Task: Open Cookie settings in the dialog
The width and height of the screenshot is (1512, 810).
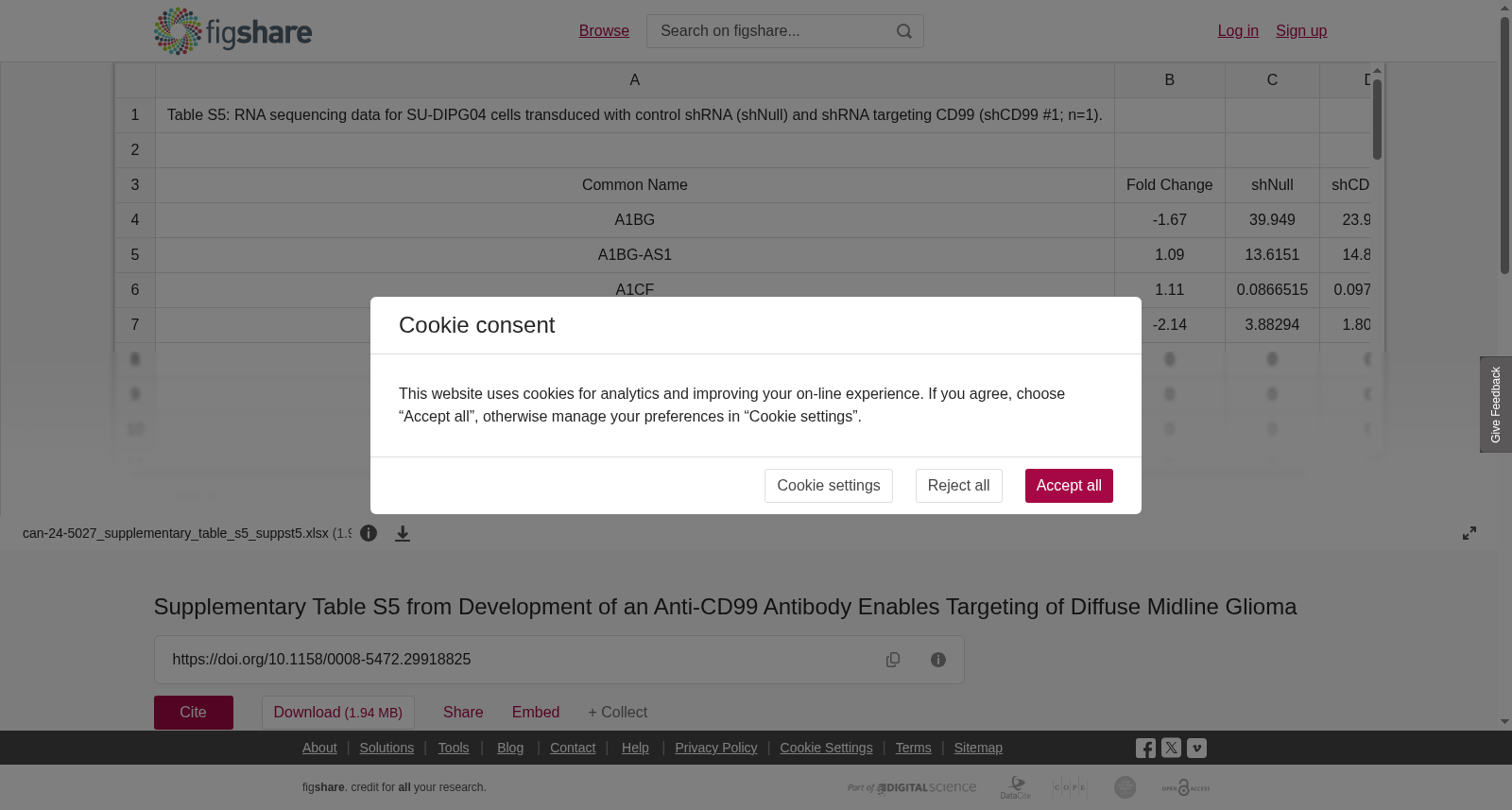Action: 829,486
